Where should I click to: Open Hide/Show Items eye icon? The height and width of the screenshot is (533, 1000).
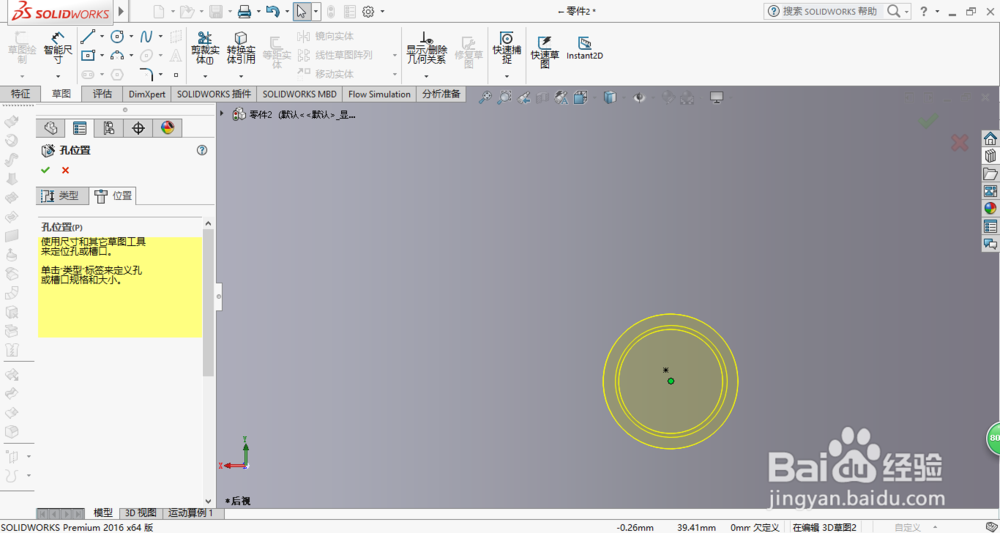639,98
